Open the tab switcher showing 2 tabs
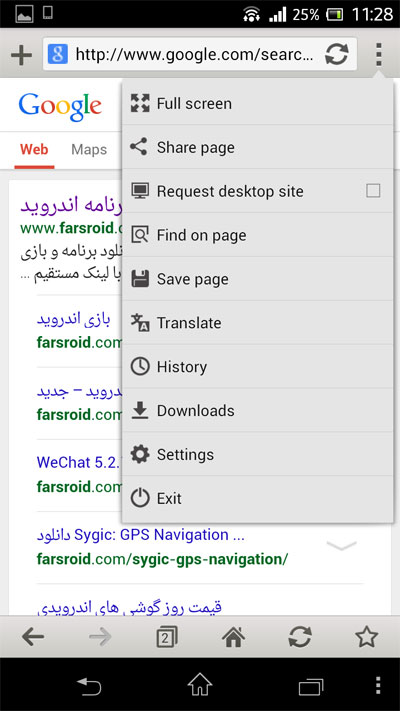The height and width of the screenshot is (711, 400). (166, 638)
